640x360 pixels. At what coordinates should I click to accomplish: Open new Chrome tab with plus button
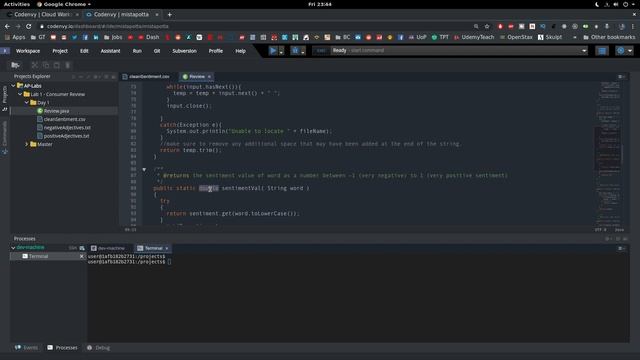pos(169,15)
